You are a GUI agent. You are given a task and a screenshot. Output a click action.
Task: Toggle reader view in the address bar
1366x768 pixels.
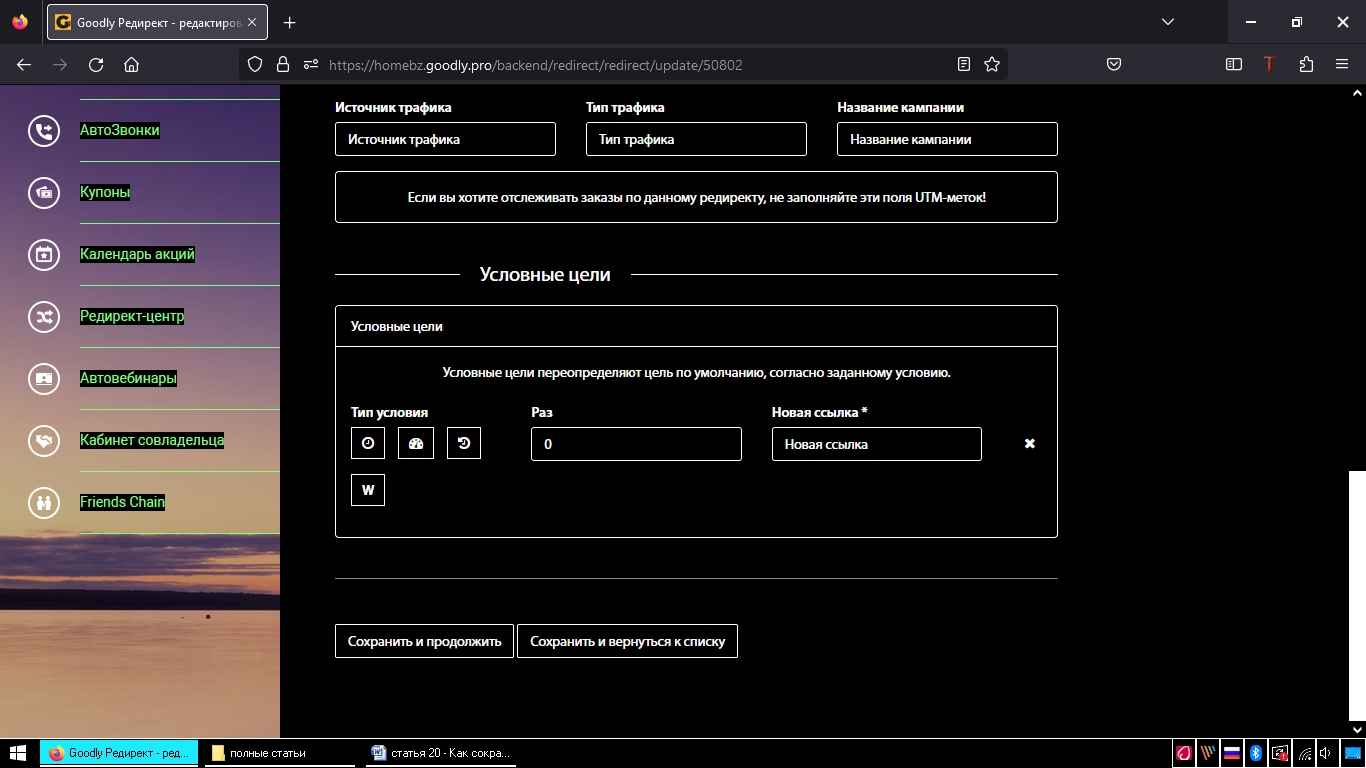(964, 64)
